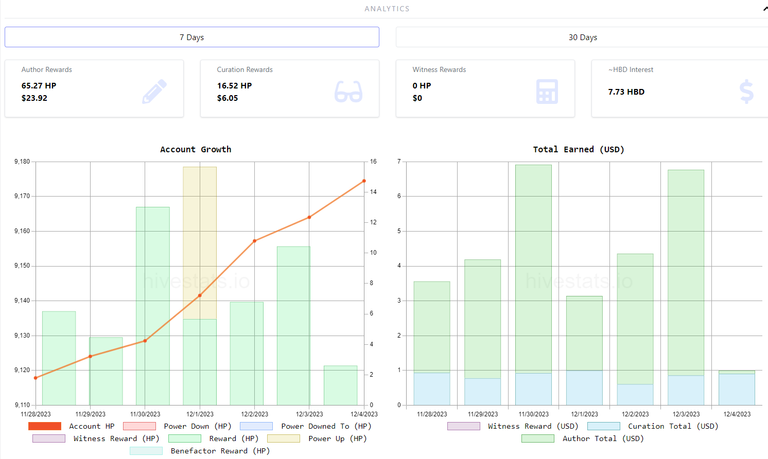Click the Account HP legend label

click(x=92, y=426)
